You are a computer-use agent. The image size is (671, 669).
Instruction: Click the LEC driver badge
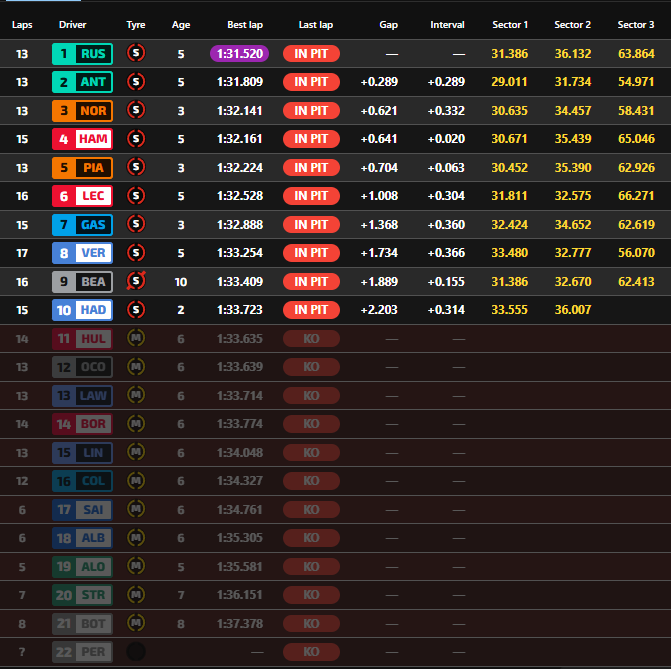(82, 196)
